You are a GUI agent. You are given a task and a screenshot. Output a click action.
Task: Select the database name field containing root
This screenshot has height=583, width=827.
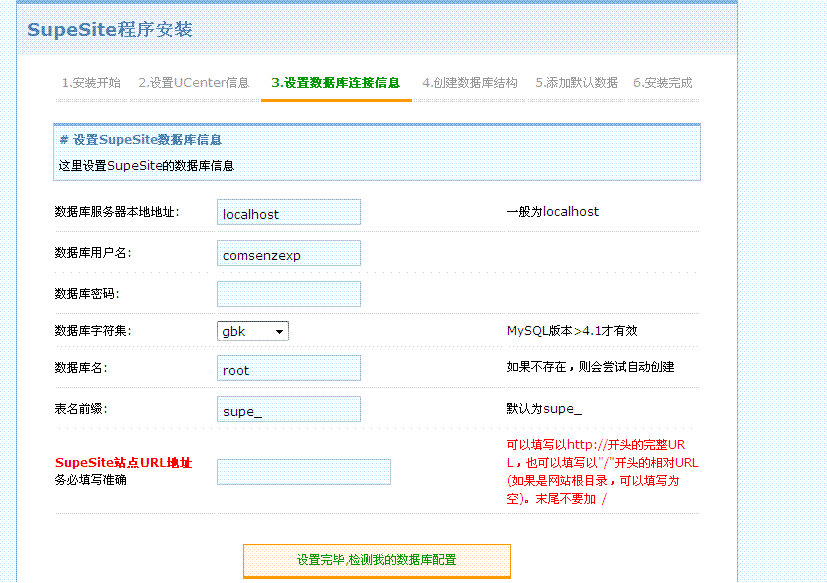(289, 368)
